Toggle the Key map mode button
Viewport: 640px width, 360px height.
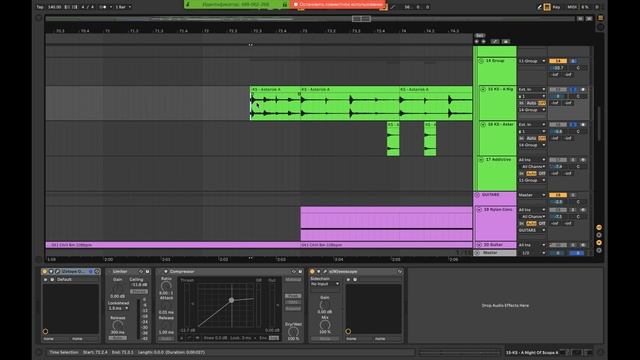[x=556, y=7]
